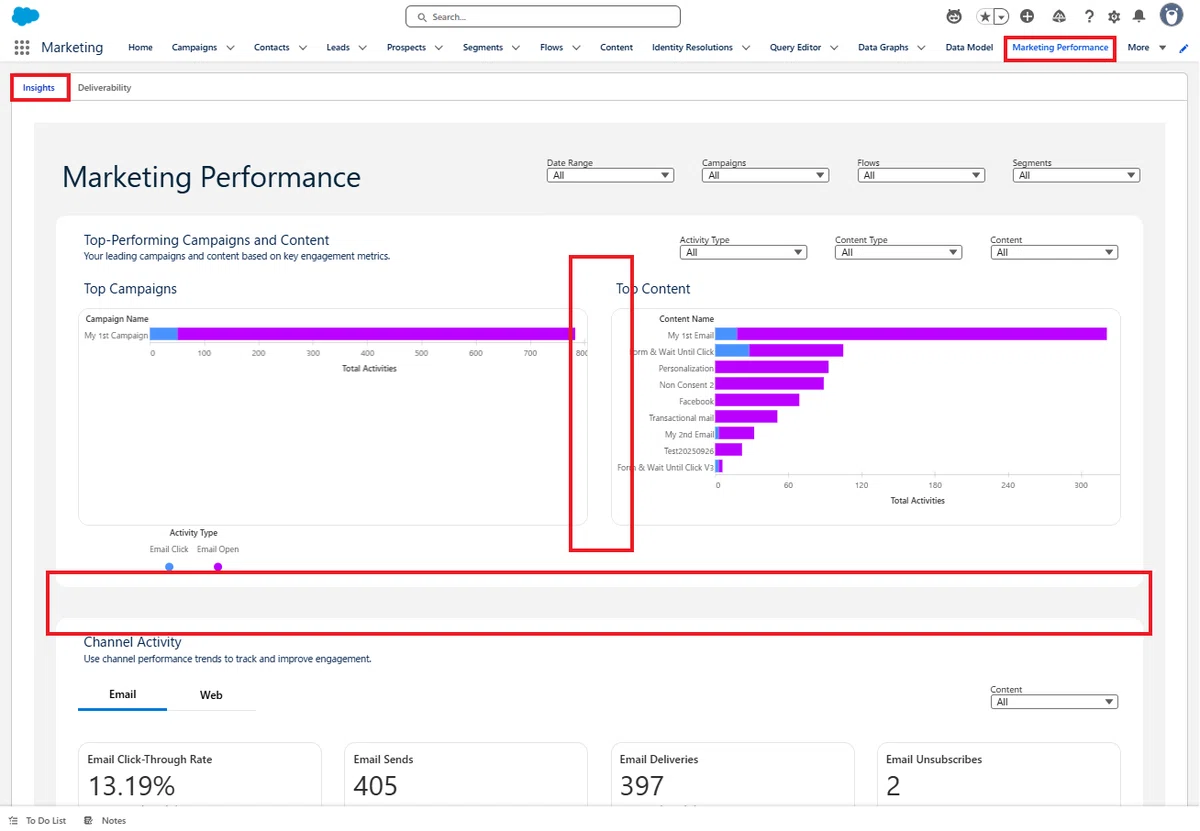Screen dimensions: 1200x831
Task: Select the Web channel tab
Action: 211,694
